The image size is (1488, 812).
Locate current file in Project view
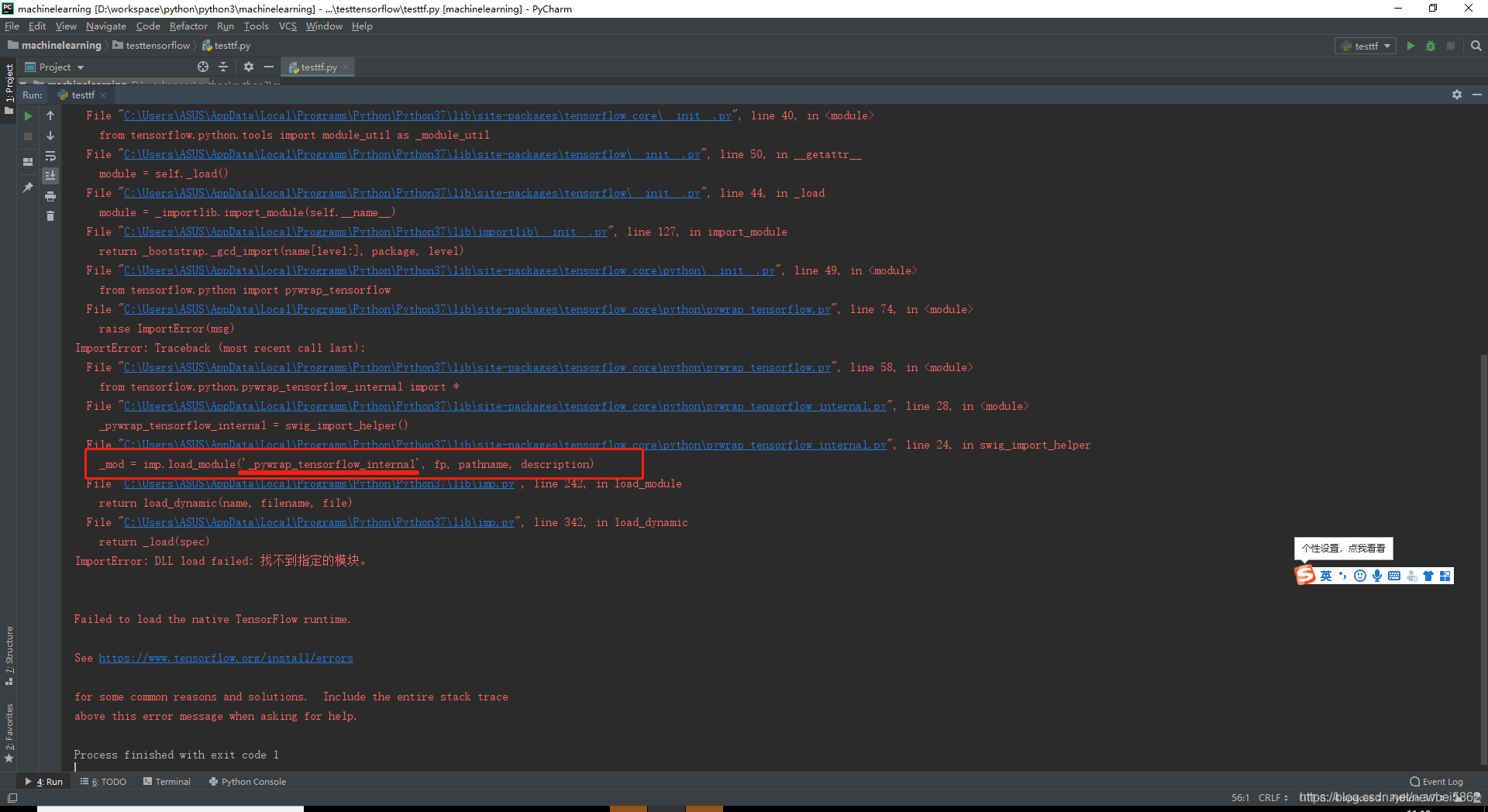coord(203,67)
